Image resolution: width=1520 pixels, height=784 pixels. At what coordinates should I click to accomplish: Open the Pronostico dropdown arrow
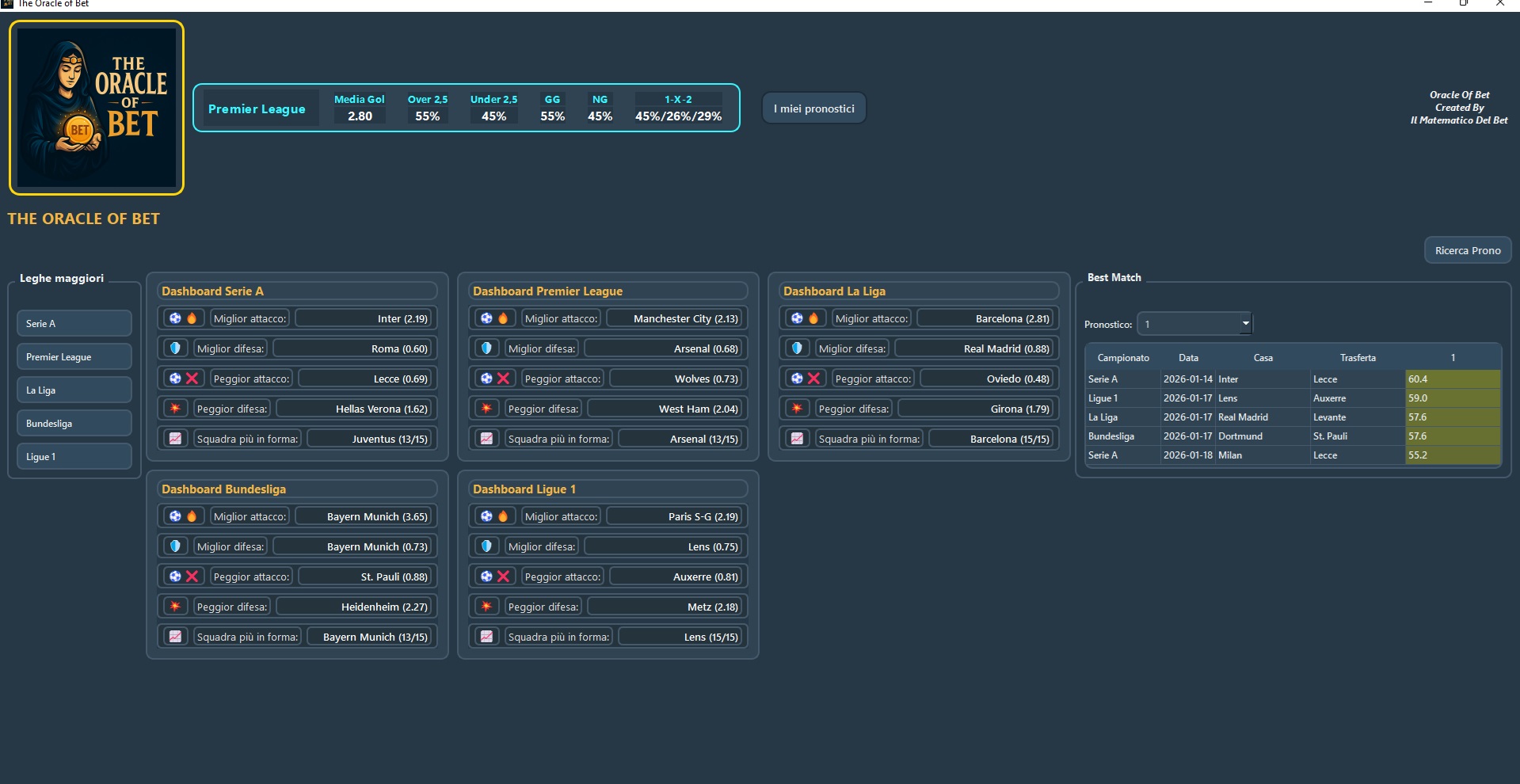[1245, 323]
